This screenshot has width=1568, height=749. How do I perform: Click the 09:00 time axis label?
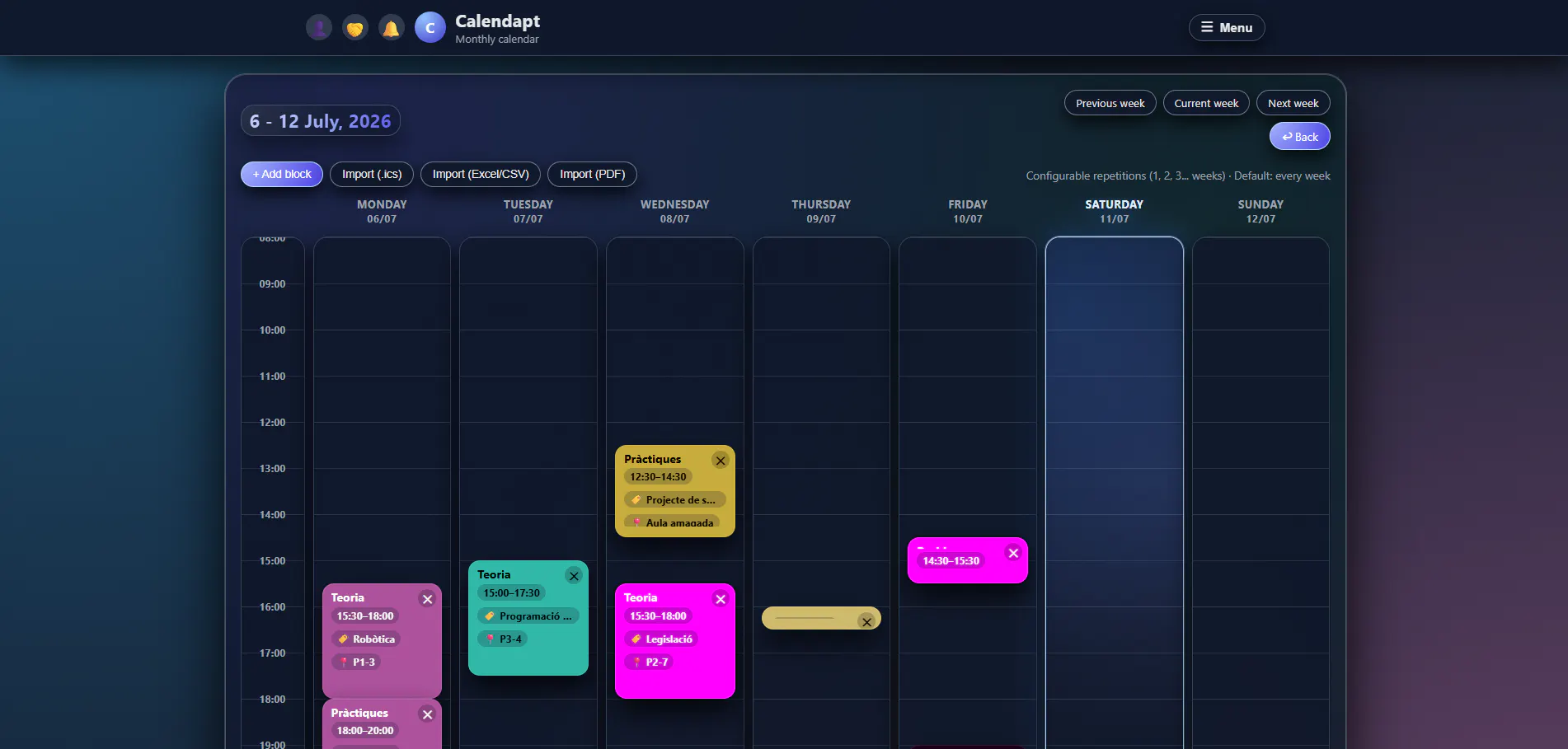click(272, 283)
